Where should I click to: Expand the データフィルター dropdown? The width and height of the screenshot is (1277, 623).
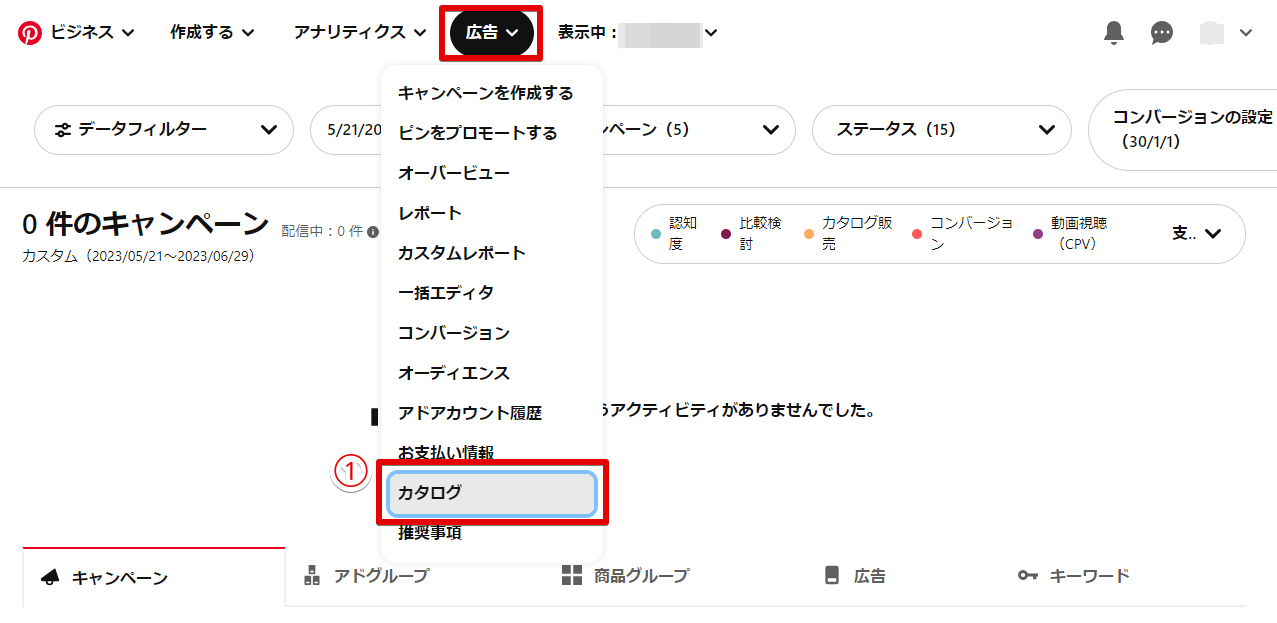click(164, 130)
